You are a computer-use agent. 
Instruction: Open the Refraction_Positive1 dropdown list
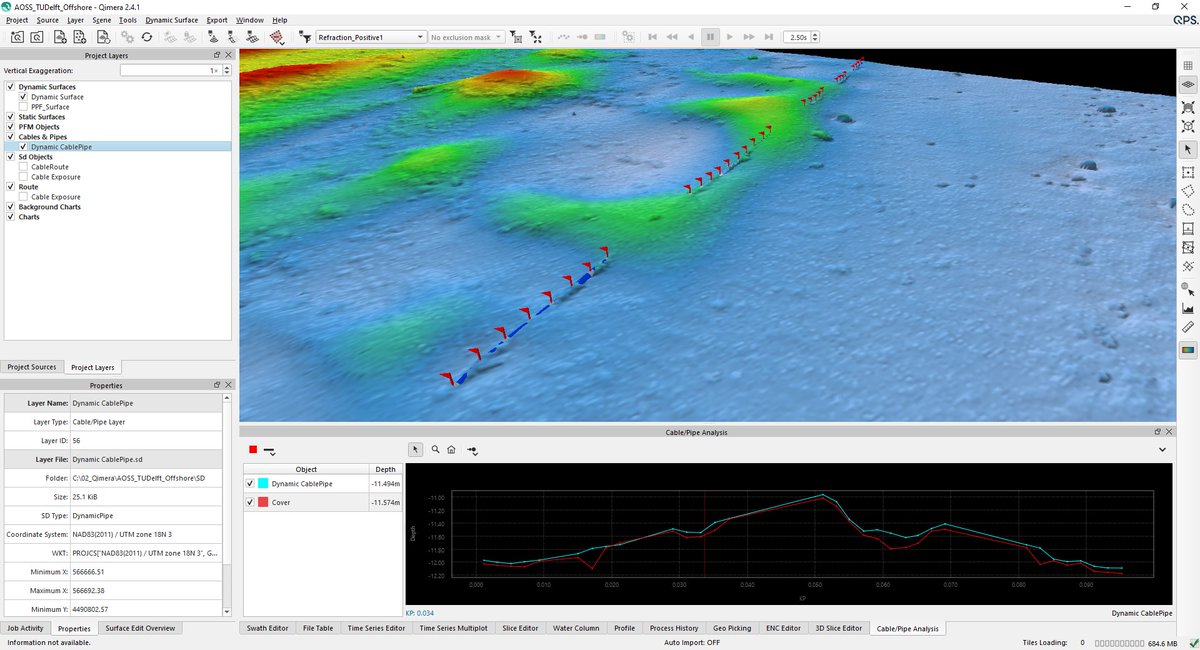[419, 36]
